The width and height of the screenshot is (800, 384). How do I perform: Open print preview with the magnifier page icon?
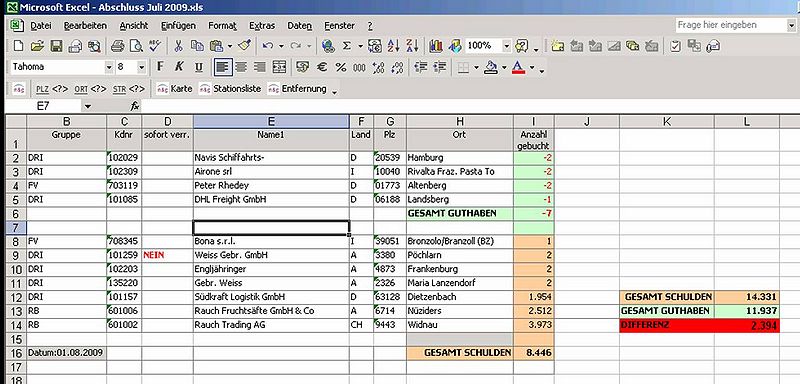pyautogui.click(x=136, y=46)
